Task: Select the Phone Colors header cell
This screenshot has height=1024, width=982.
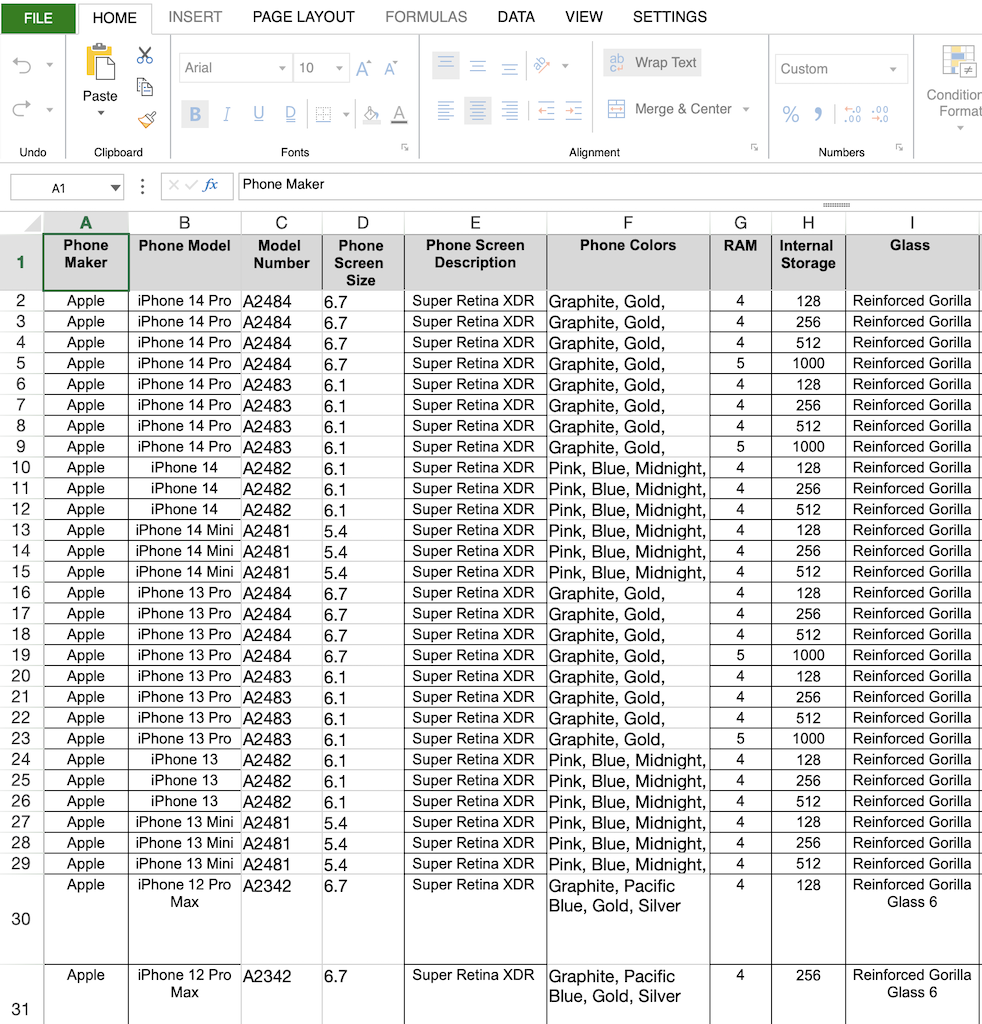Action: (x=628, y=262)
